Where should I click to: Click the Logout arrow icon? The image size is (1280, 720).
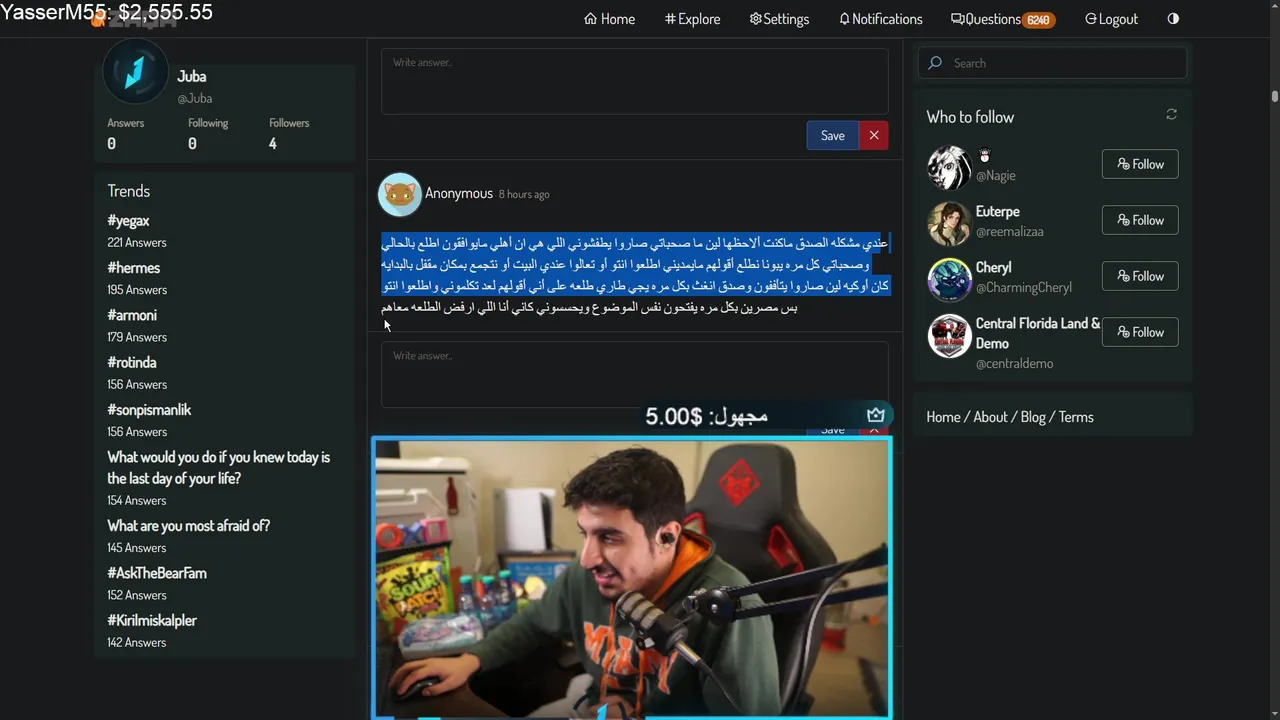(1091, 19)
